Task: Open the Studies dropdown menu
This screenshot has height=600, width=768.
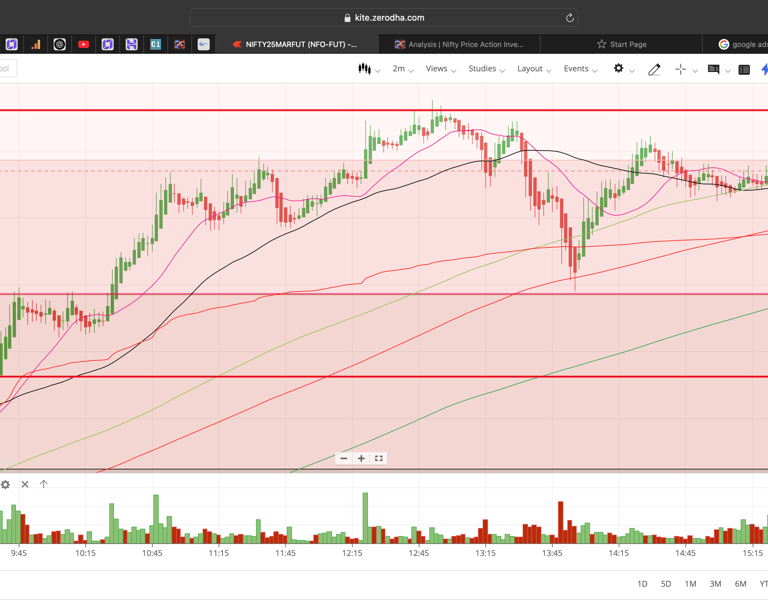Action: tap(486, 69)
